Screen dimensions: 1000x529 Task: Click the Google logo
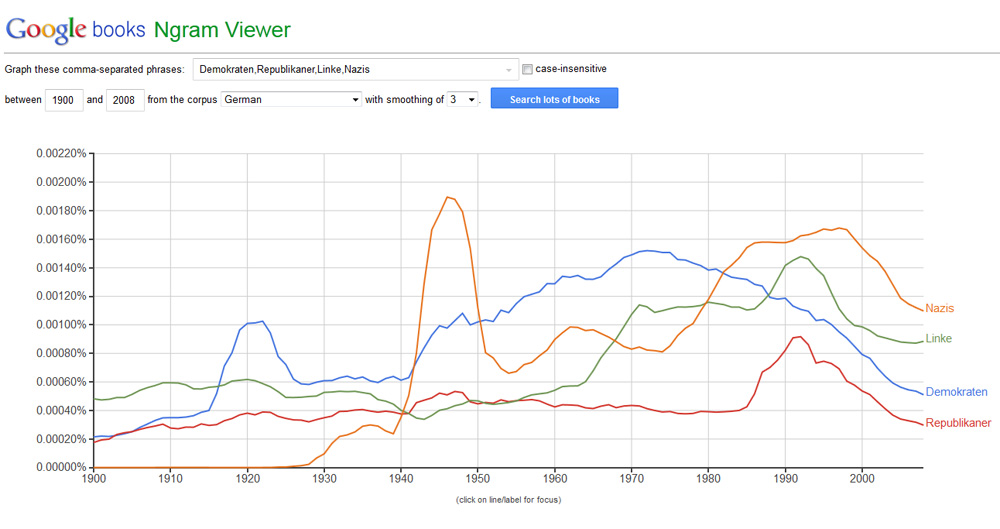(x=46, y=29)
